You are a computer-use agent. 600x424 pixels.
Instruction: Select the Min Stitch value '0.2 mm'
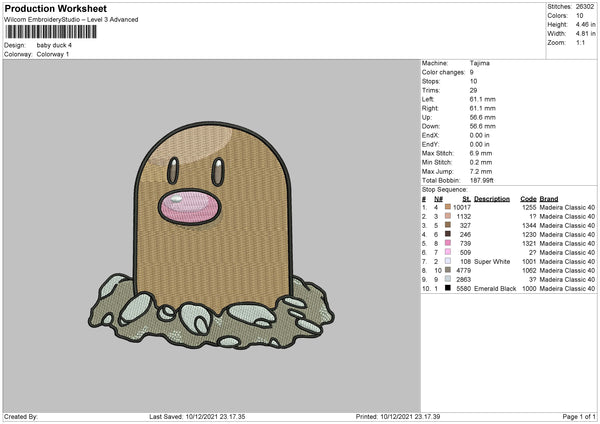[481, 162]
